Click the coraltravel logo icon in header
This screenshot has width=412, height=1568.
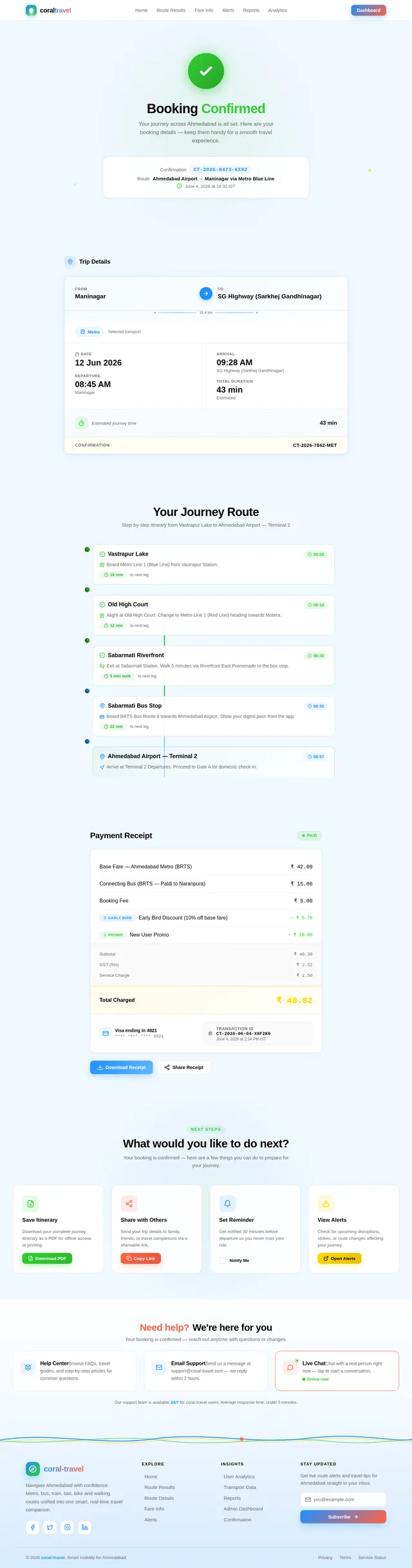click(31, 10)
